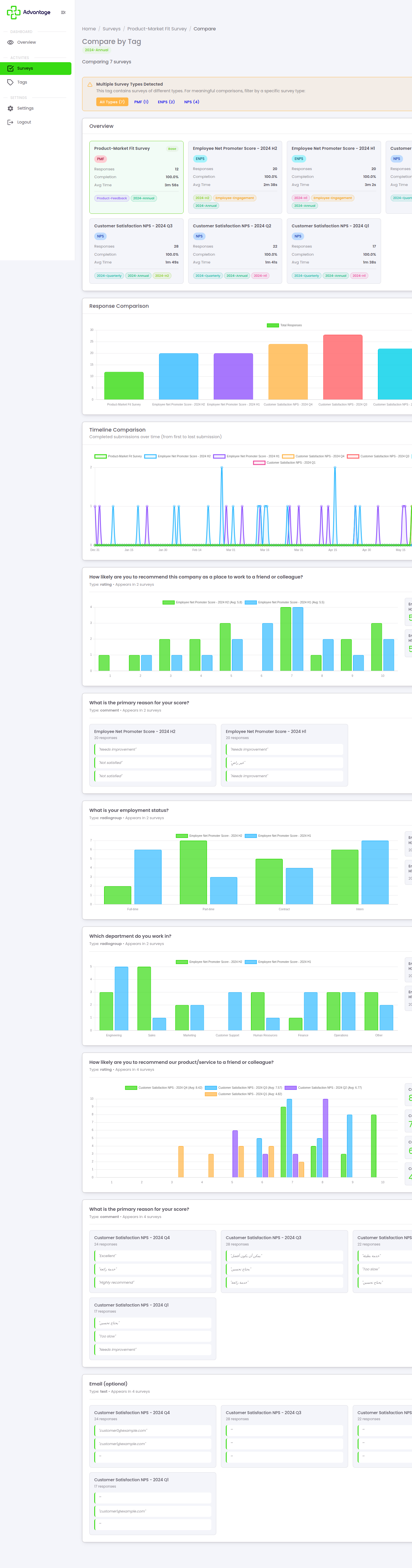Toggle NPS 2024 Q3 (Avg: 7.57) legend
412x1568 pixels.
(243, 1088)
